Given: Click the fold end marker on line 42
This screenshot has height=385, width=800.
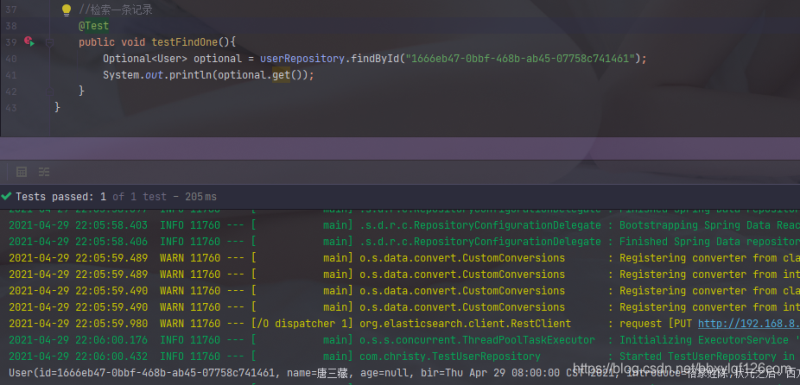Looking at the screenshot, I should click(x=50, y=91).
